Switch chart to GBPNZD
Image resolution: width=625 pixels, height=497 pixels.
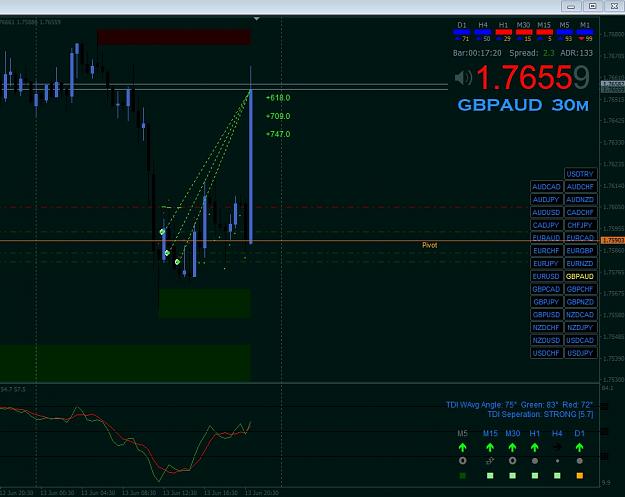click(x=580, y=302)
